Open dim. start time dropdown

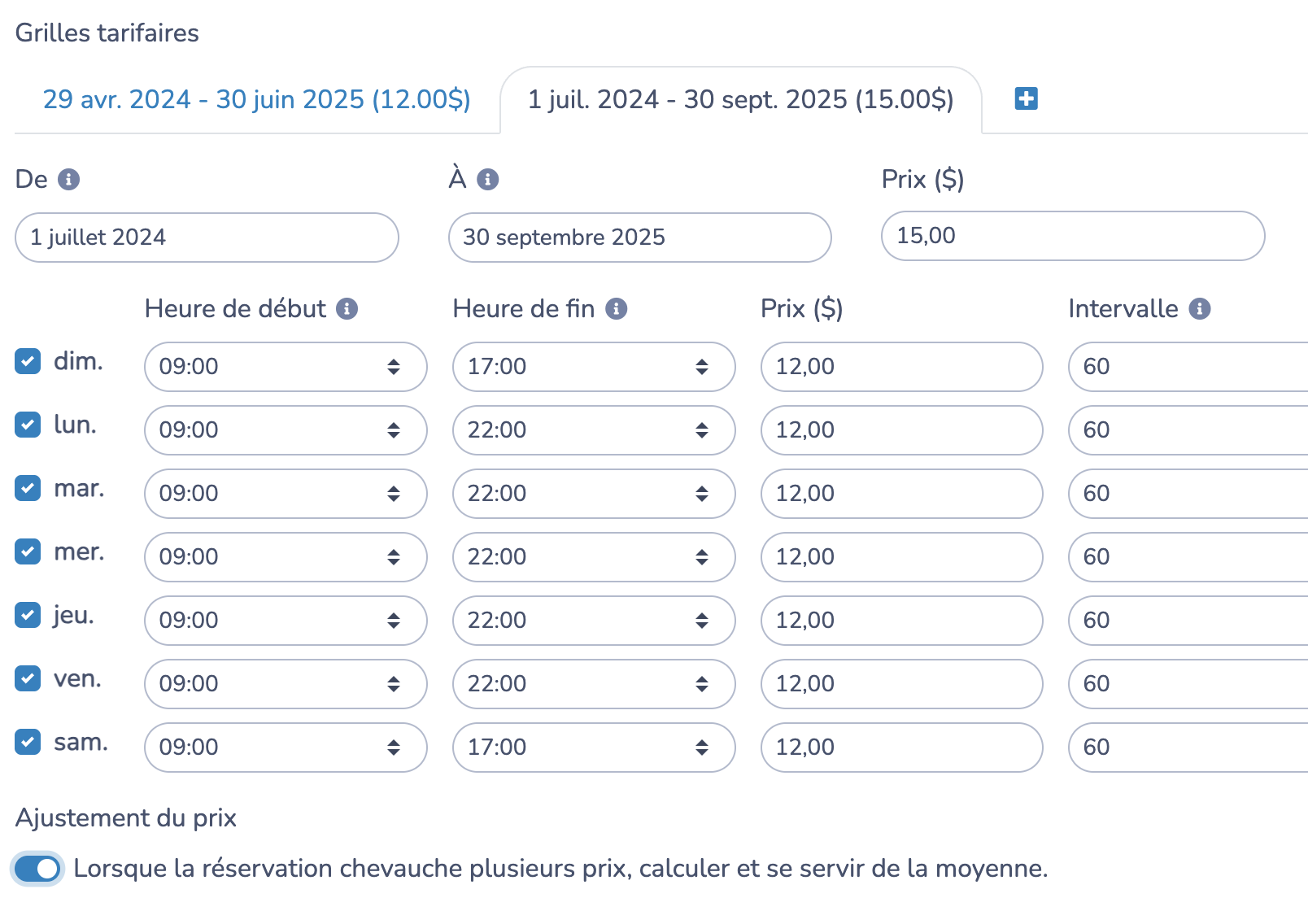(x=286, y=367)
